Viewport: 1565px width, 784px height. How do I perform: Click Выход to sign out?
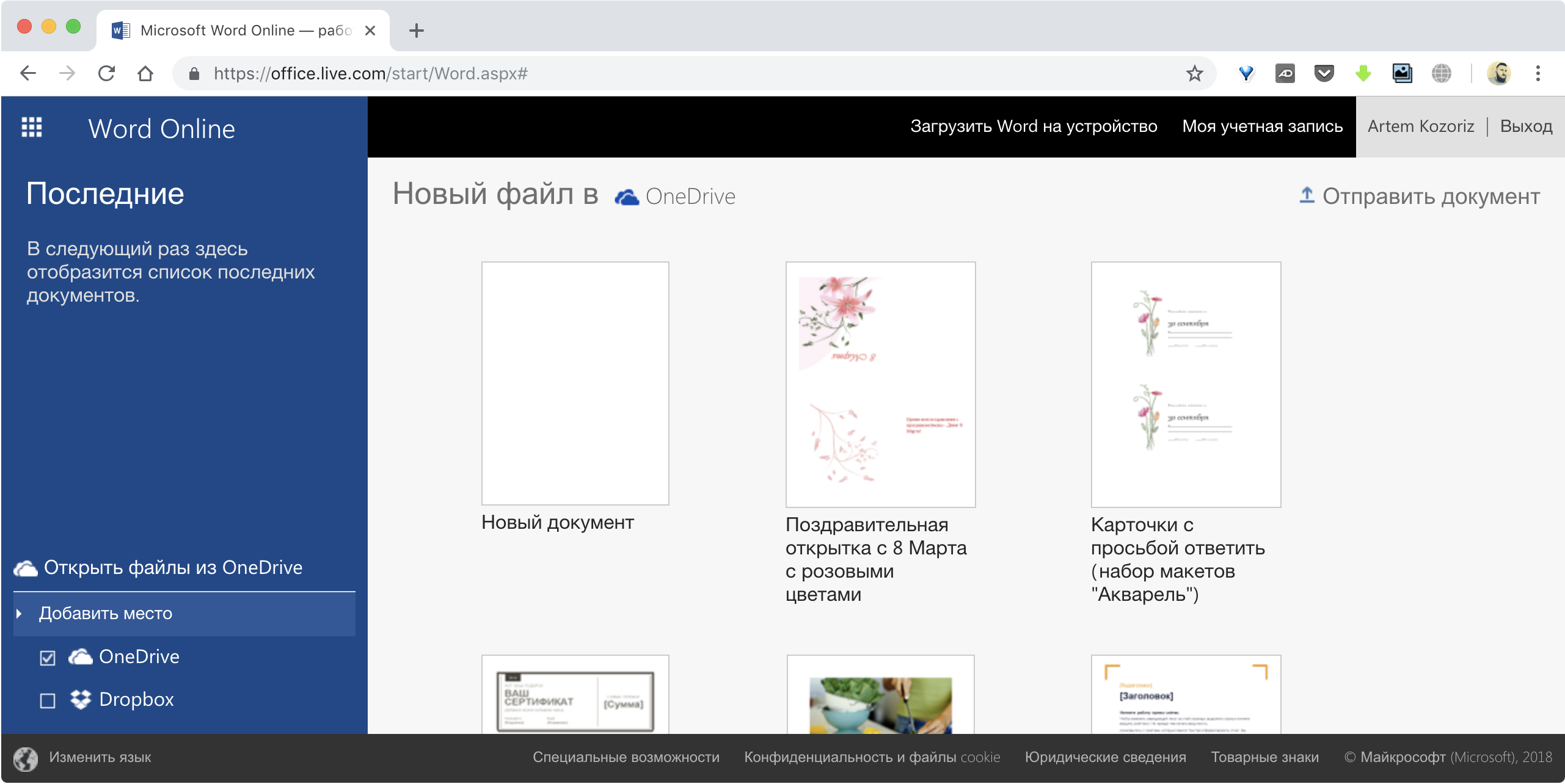(x=1526, y=126)
